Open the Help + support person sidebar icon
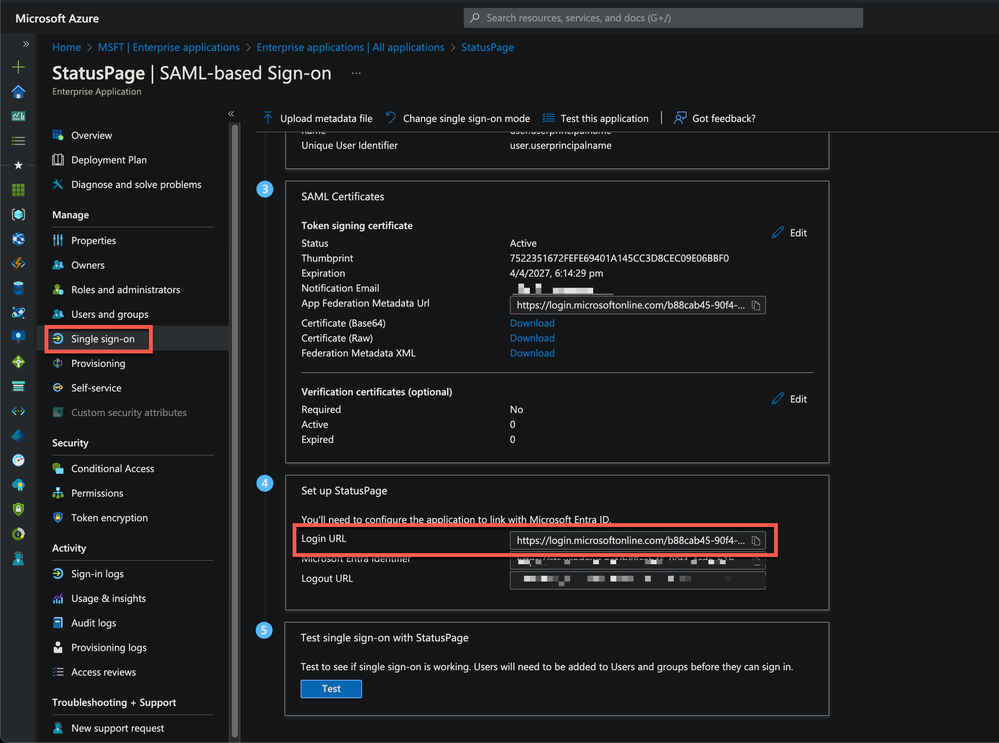The width and height of the screenshot is (999, 743). (x=18, y=559)
